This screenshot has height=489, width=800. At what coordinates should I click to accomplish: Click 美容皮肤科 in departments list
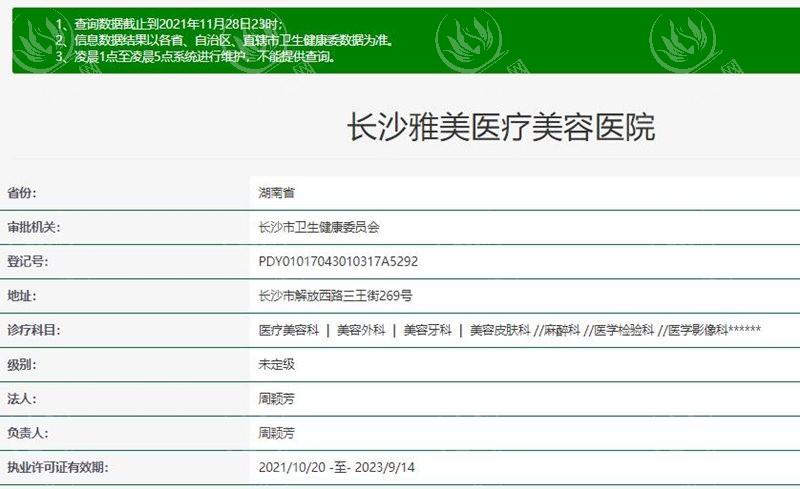click(x=500, y=330)
